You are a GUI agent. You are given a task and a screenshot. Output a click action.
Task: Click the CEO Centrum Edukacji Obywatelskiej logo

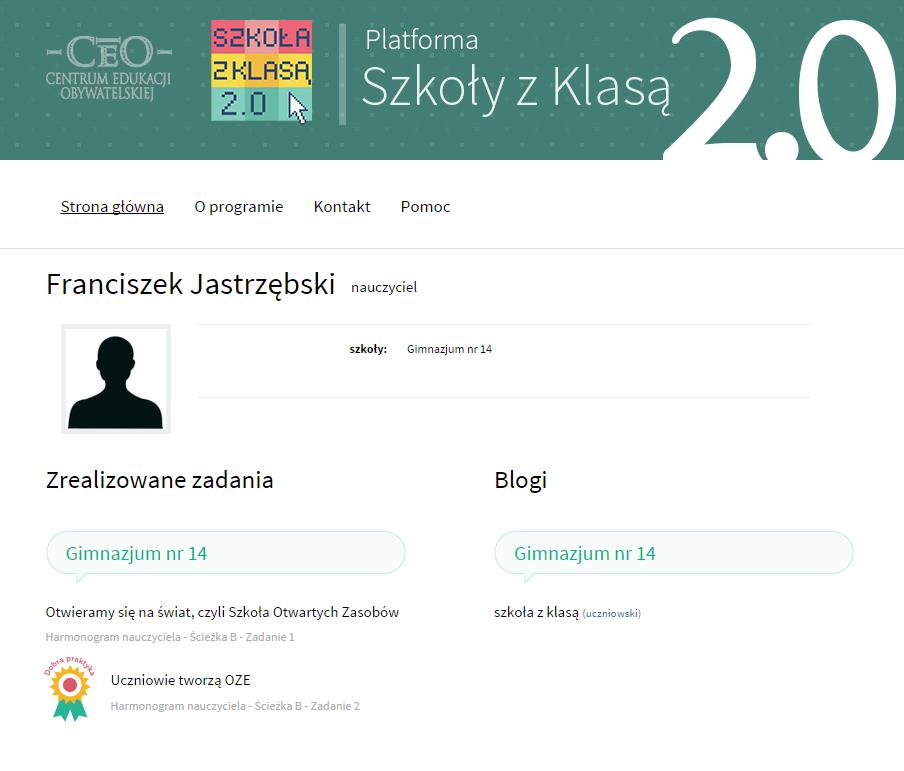point(108,68)
